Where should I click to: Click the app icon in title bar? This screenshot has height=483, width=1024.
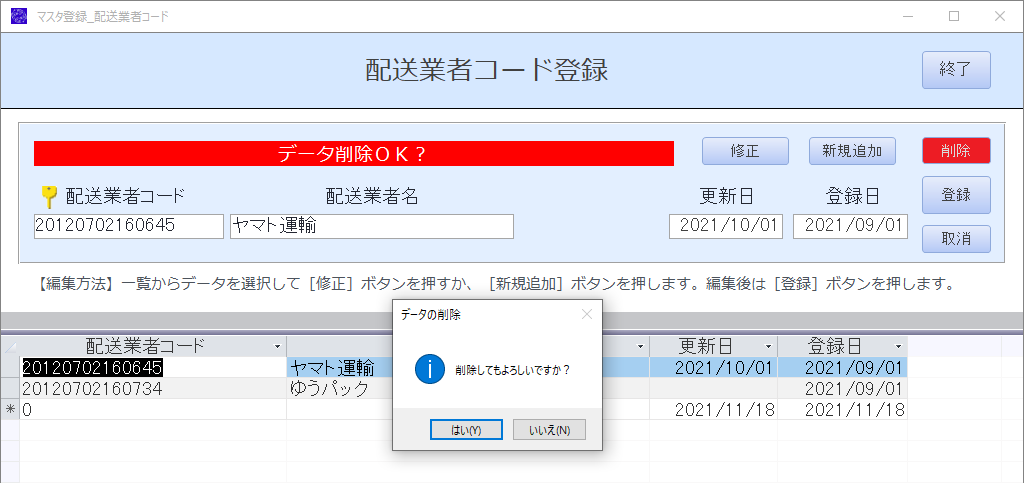[x=19, y=16]
